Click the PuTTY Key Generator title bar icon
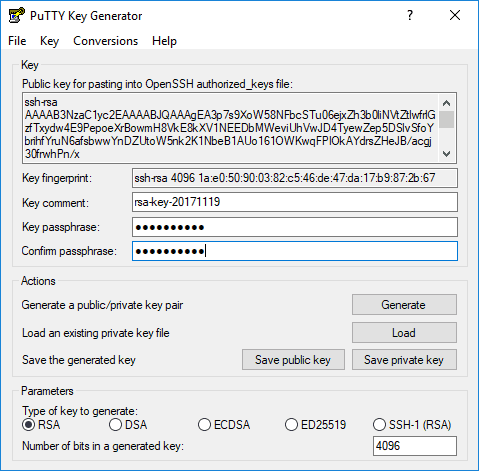The height and width of the screenshot is (471, 479). click(x=17, y=15)
